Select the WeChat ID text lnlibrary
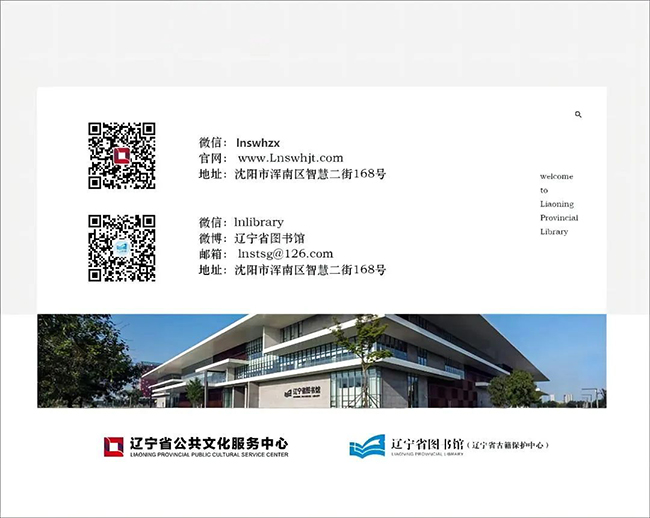The height and width of the screenshot is (518, 650). tap(259, 222)
